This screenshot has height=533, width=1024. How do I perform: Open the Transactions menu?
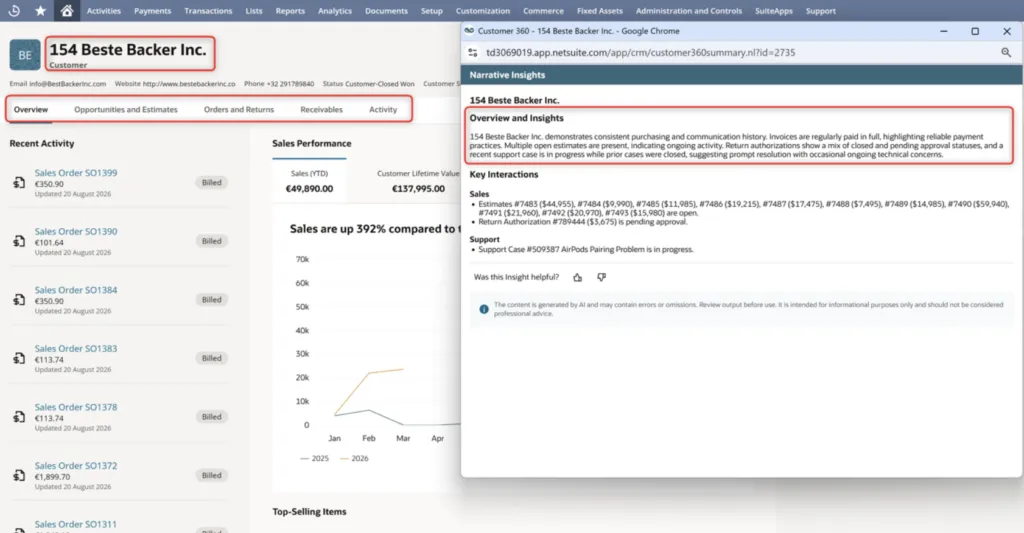208,11
